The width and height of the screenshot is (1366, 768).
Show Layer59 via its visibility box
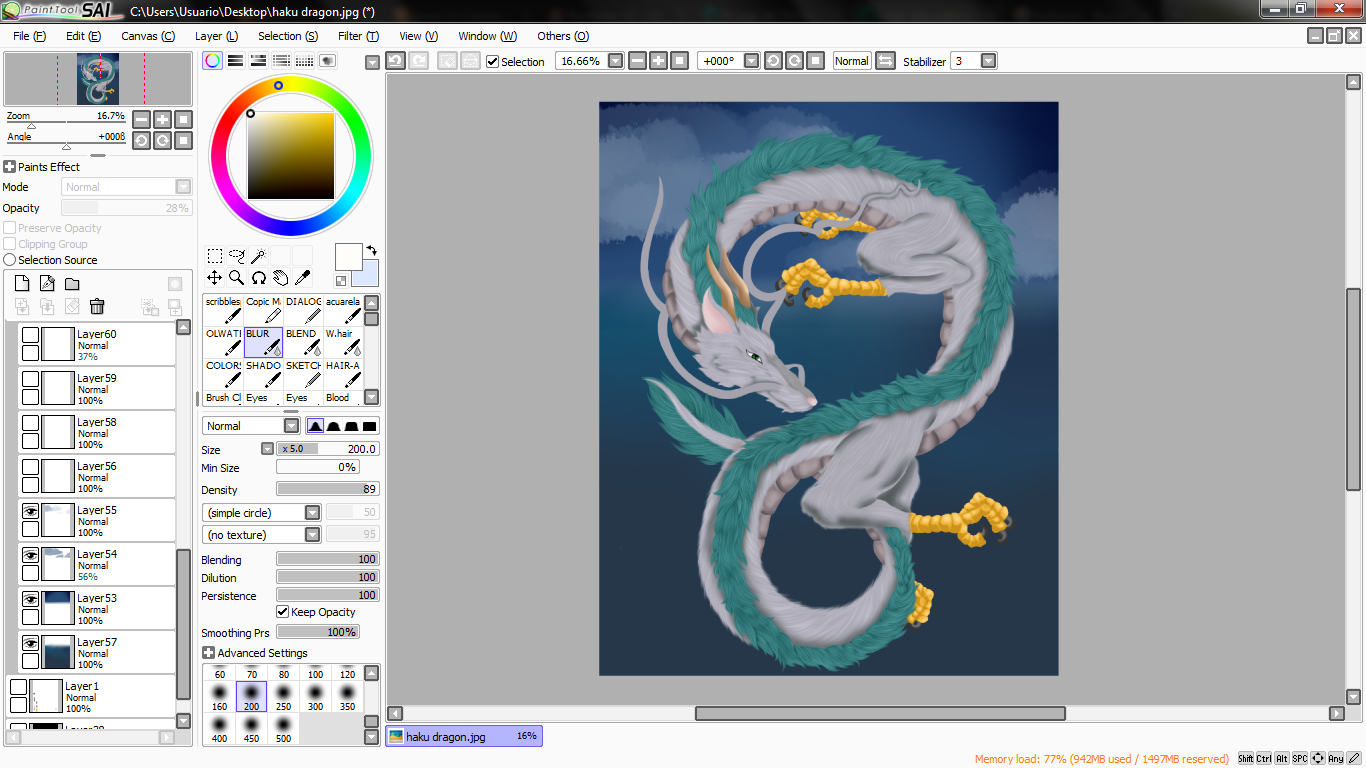[30, 379]
